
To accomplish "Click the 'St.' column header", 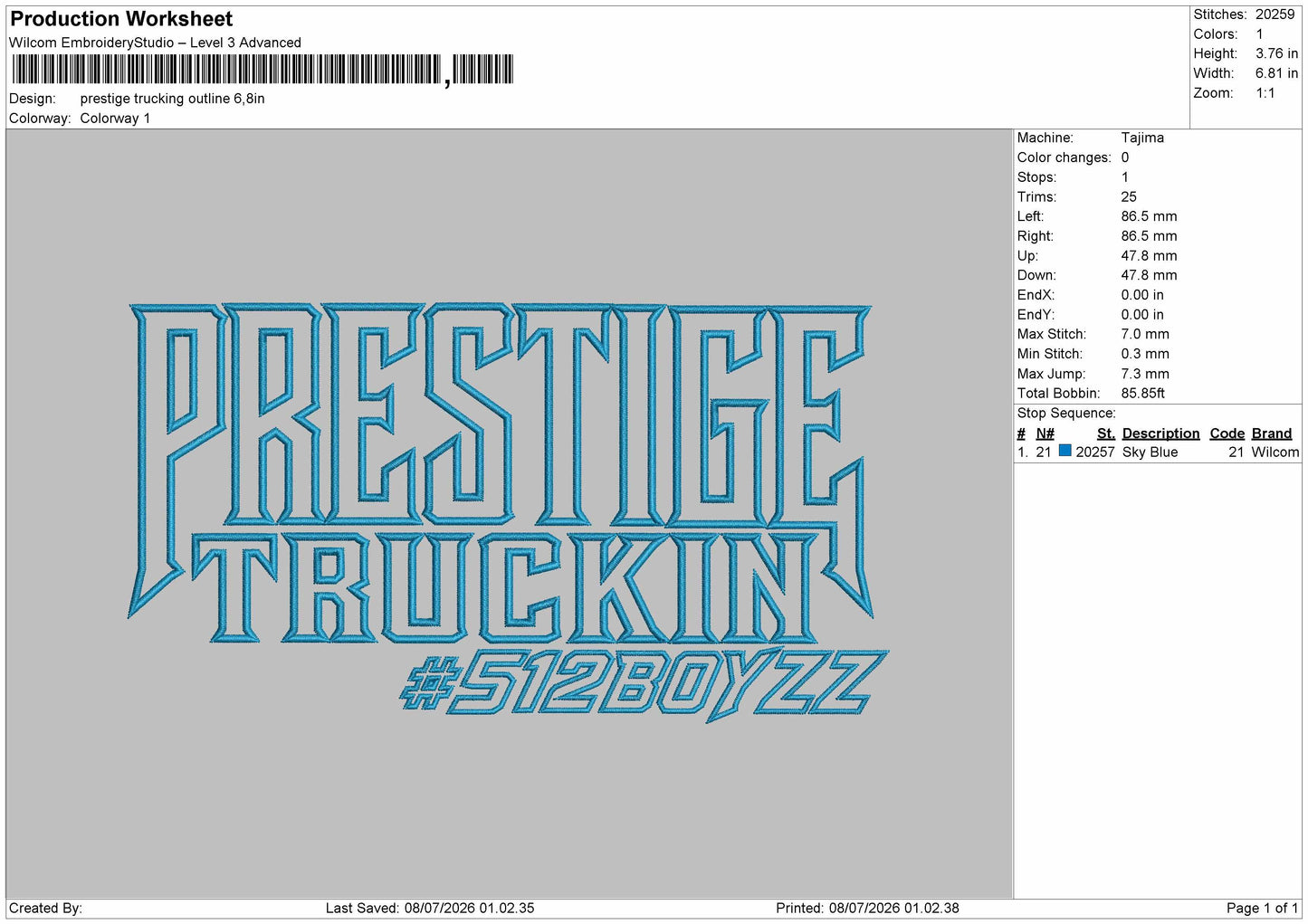I will tap(1106, 433).
